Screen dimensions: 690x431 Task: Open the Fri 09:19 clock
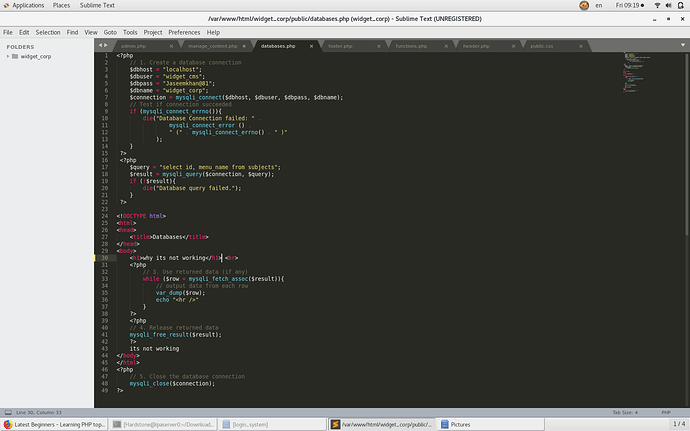click(630, 5)
